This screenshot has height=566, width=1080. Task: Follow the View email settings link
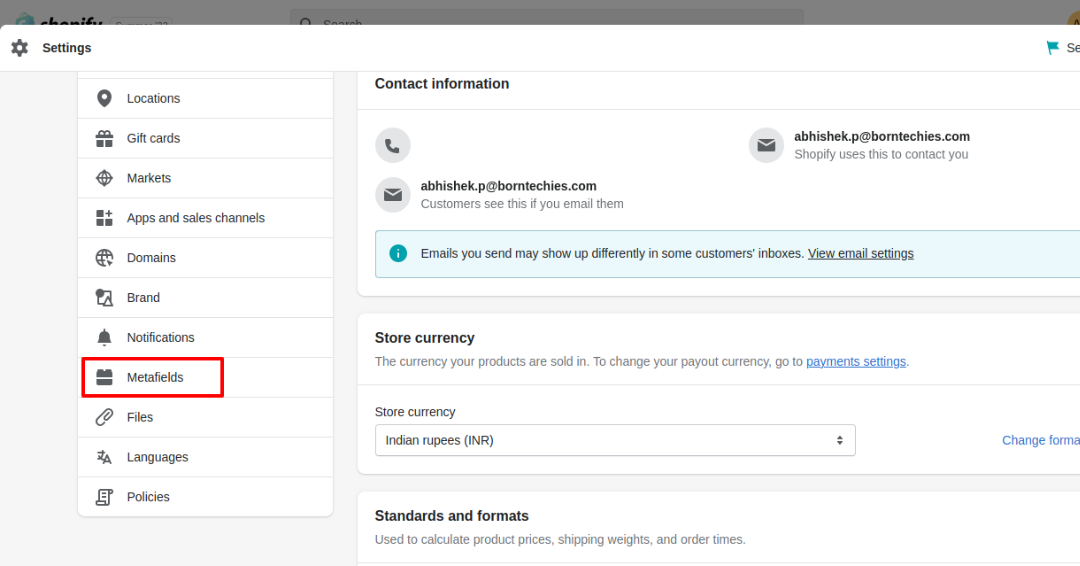click(x=860, y=253)
